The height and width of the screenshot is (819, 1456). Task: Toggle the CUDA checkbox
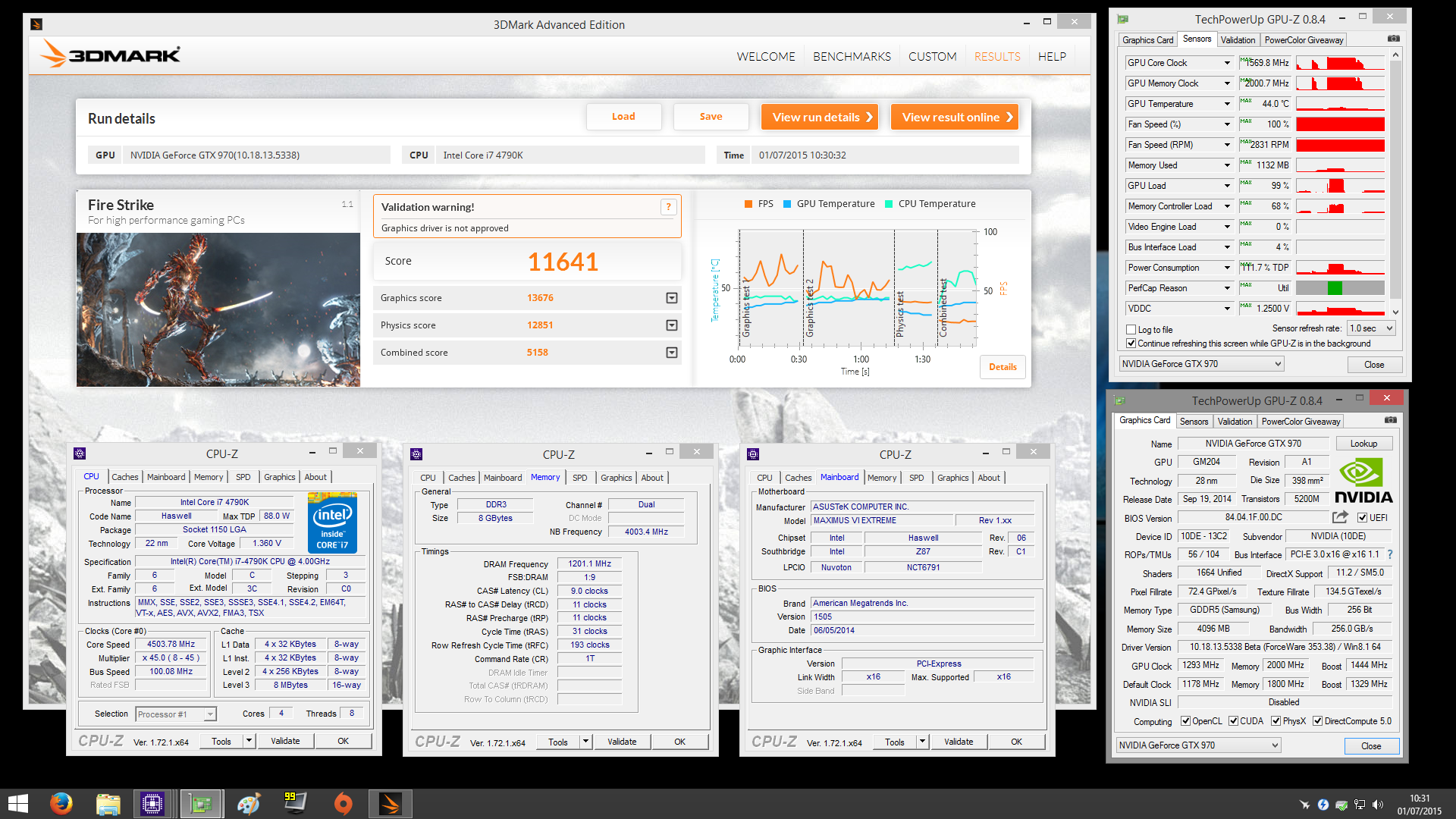[x=1234, y=721]
